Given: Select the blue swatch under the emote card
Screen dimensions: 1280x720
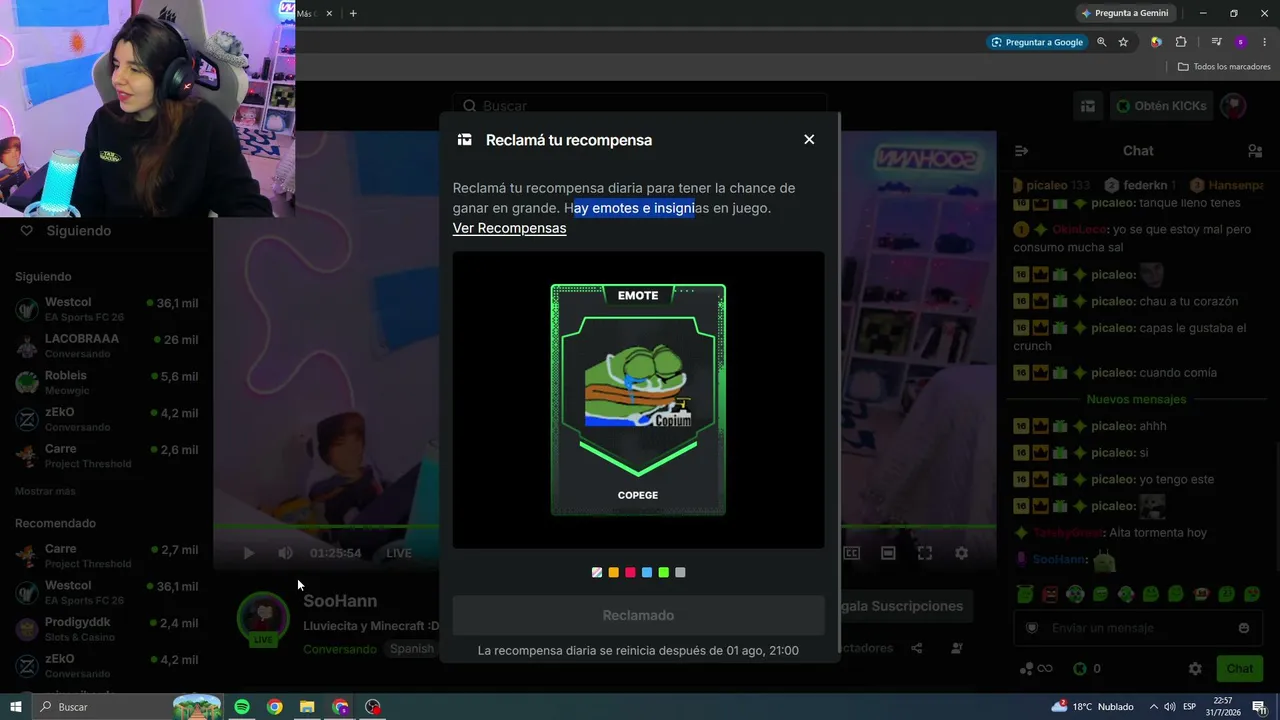Looking at the screenshot, I should (647, 573).
